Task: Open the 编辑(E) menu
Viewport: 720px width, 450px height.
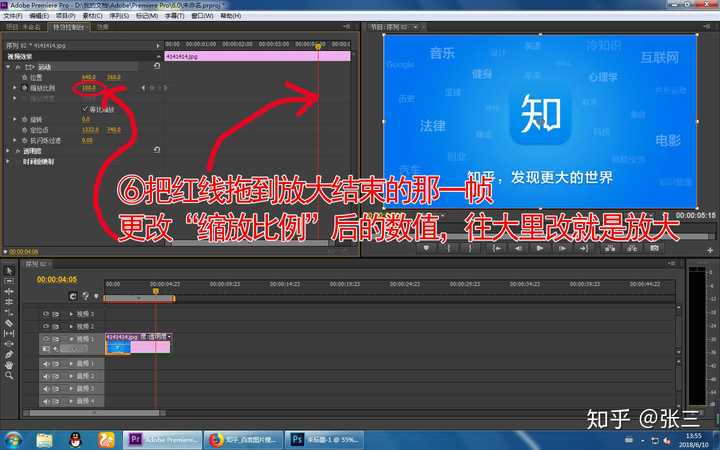Action: pyautogui.click(x=39, y=16)
